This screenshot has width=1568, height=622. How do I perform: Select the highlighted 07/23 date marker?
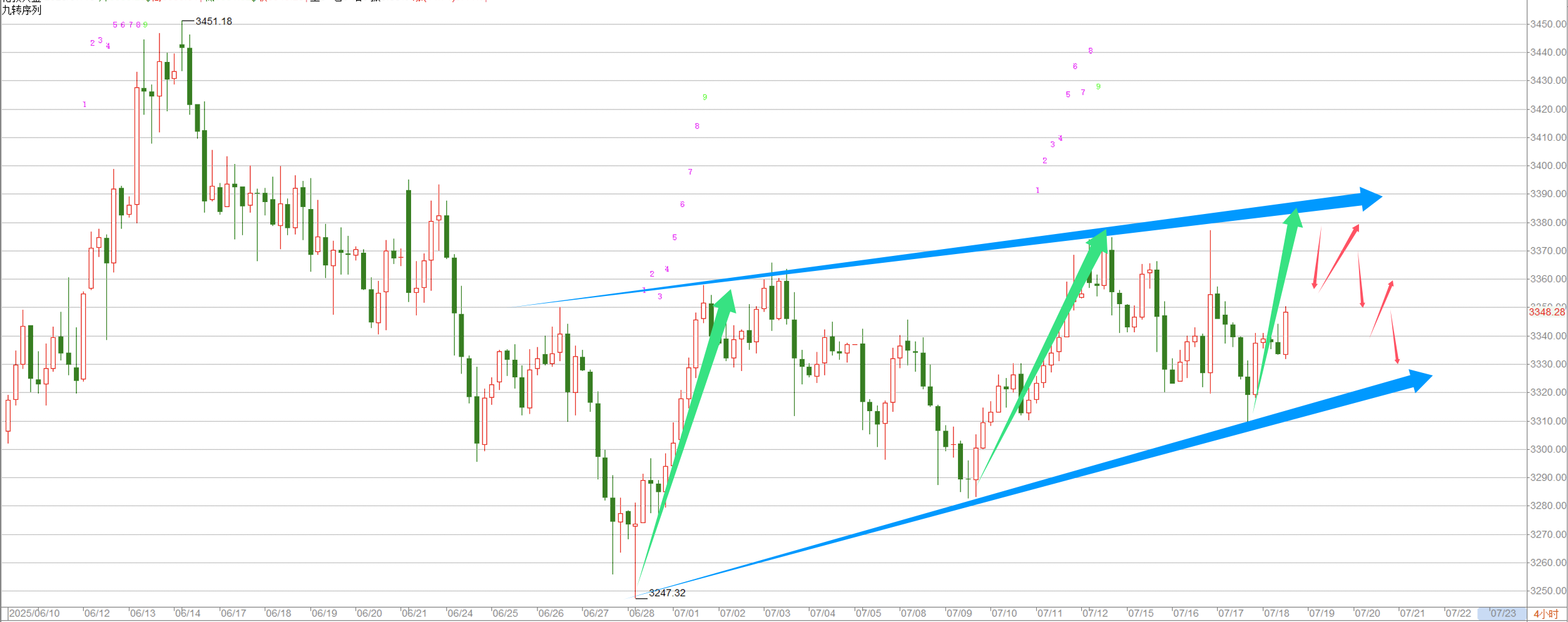coord(1503,613)
